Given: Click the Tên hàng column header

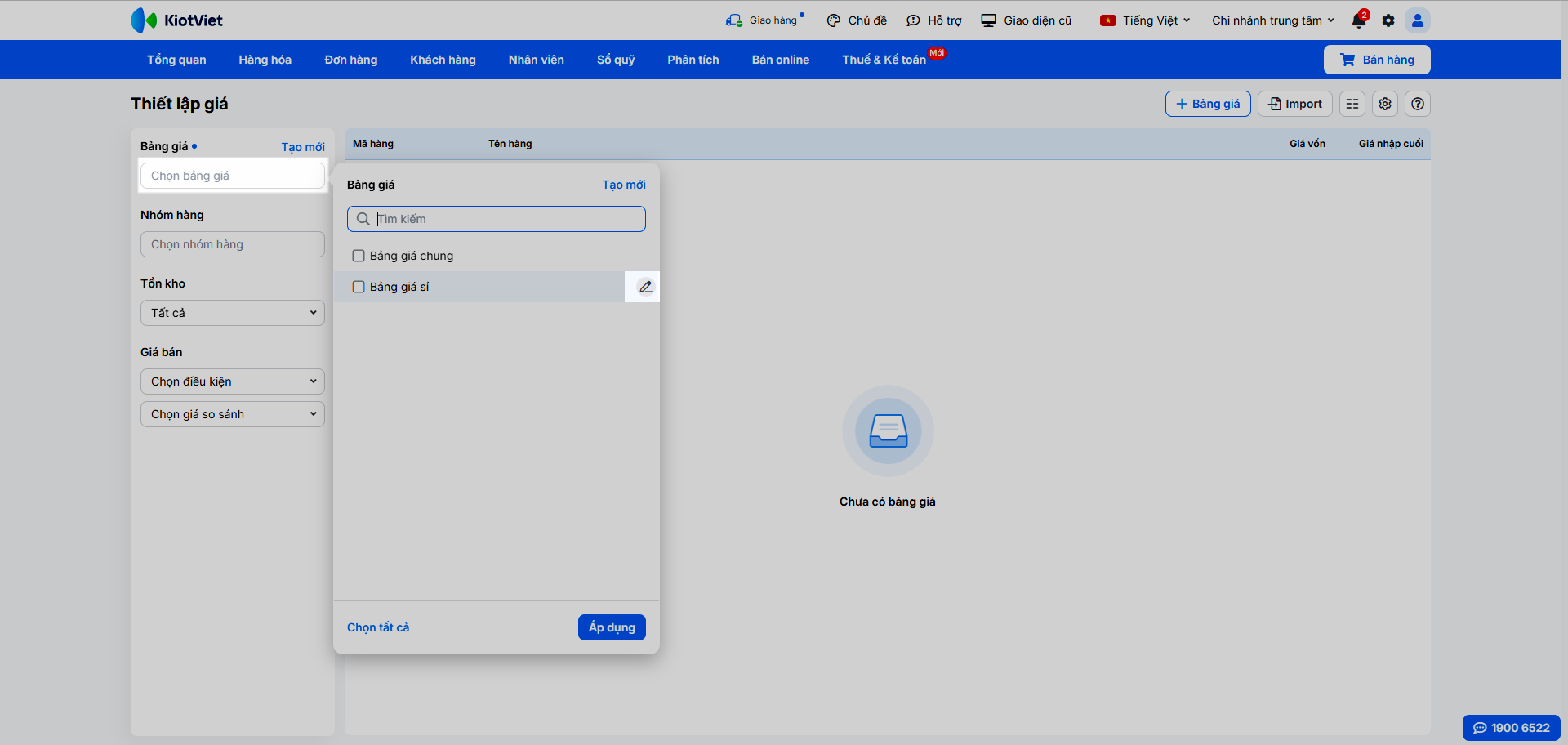Looking at the screenshot, I should click(x=510, y=144).
